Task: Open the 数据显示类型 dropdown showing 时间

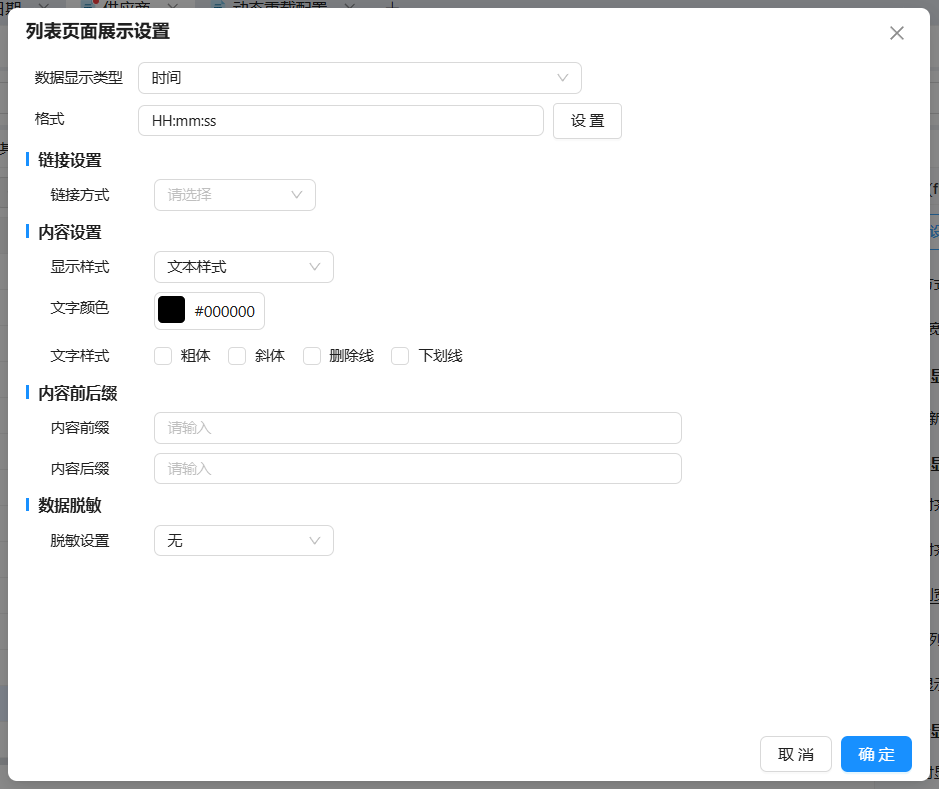Action: coord(359,78)
